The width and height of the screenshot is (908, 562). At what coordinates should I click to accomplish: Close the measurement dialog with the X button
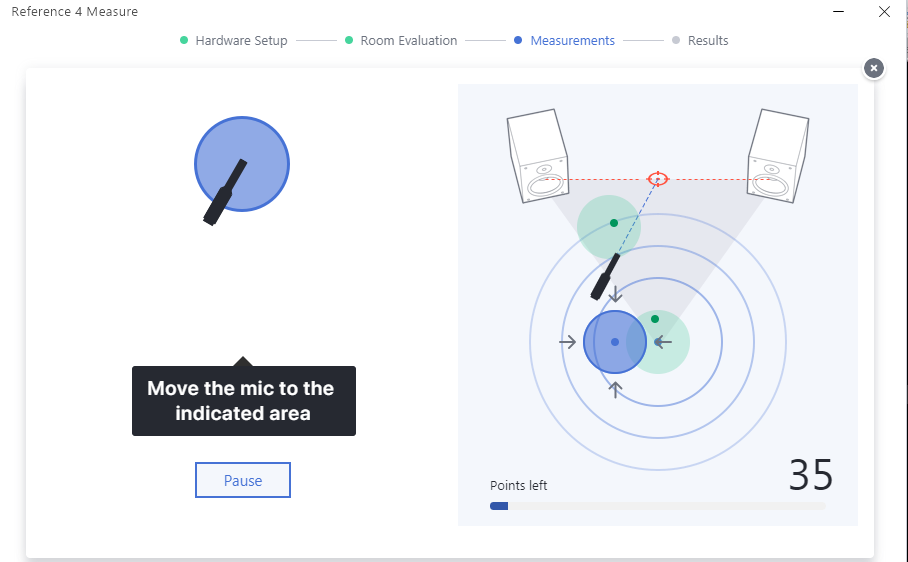(x=874, y=68)
